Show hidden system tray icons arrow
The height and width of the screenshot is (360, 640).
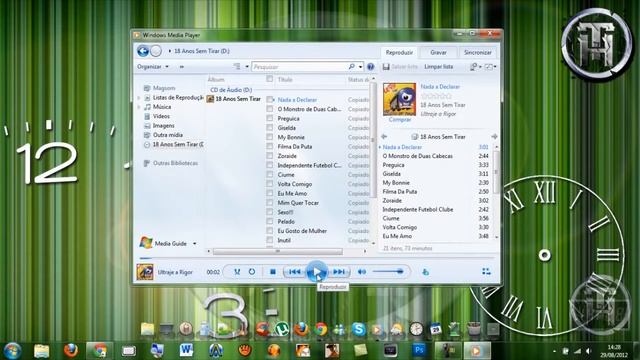coord(554,351)
